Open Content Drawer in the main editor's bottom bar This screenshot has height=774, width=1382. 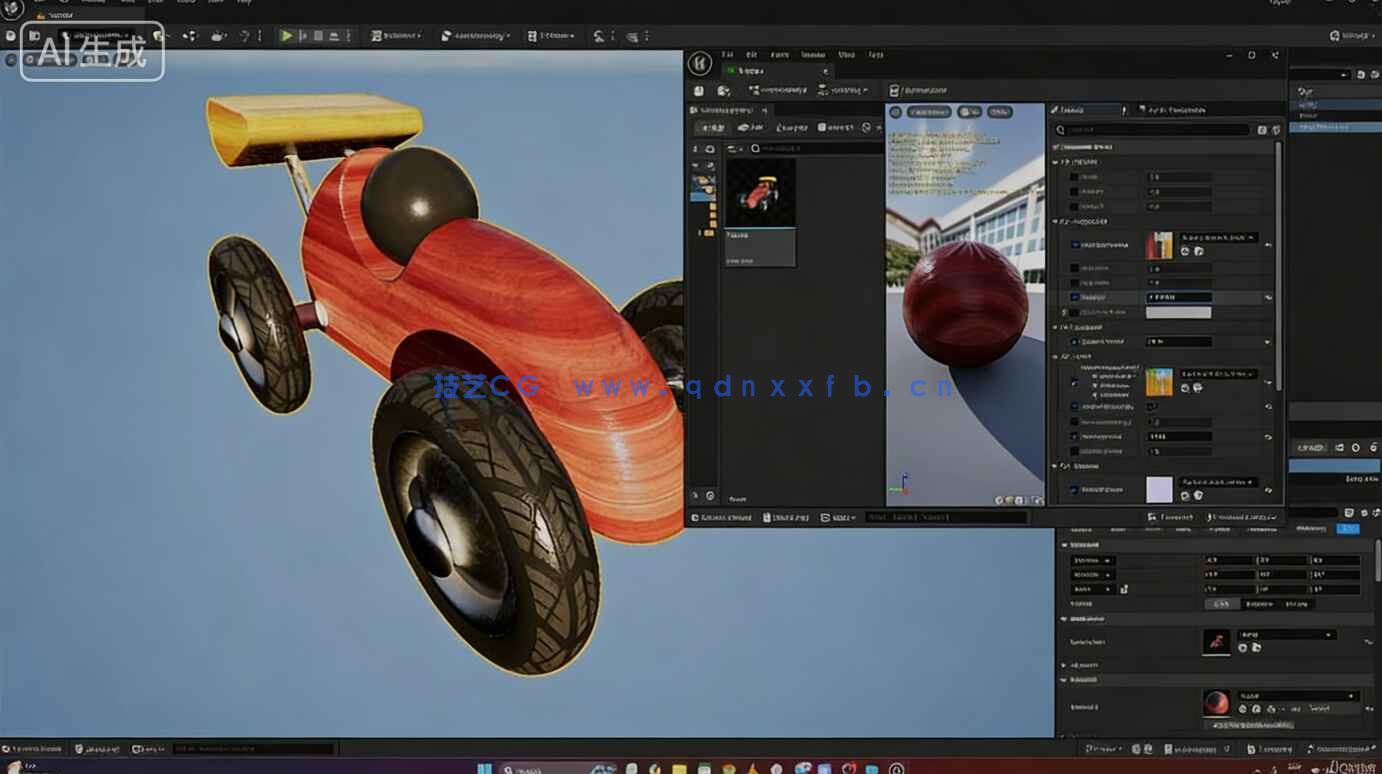click(34, 748)
